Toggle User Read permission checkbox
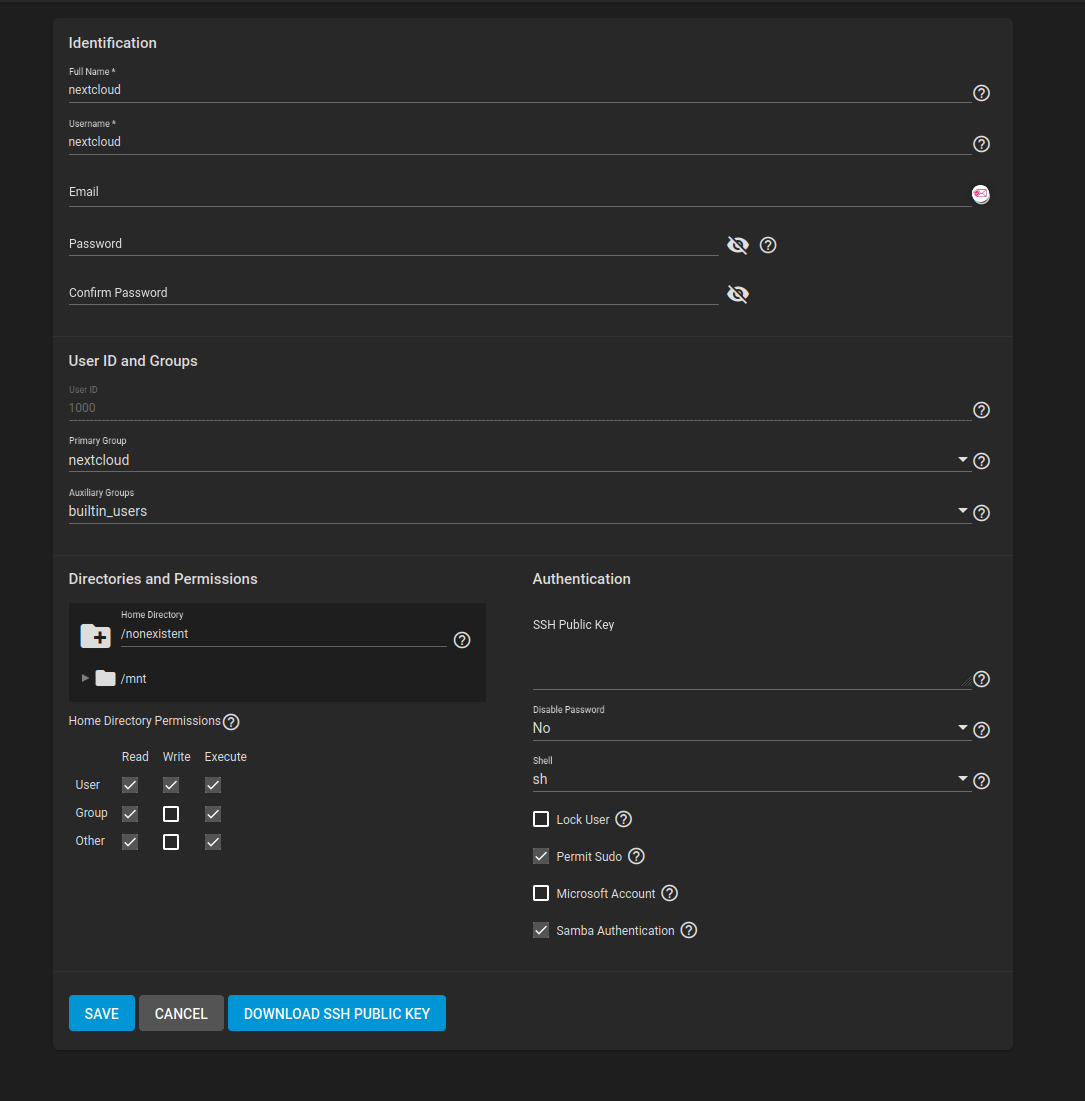This screenshot has height=1101, width=1085. point(130,785)
